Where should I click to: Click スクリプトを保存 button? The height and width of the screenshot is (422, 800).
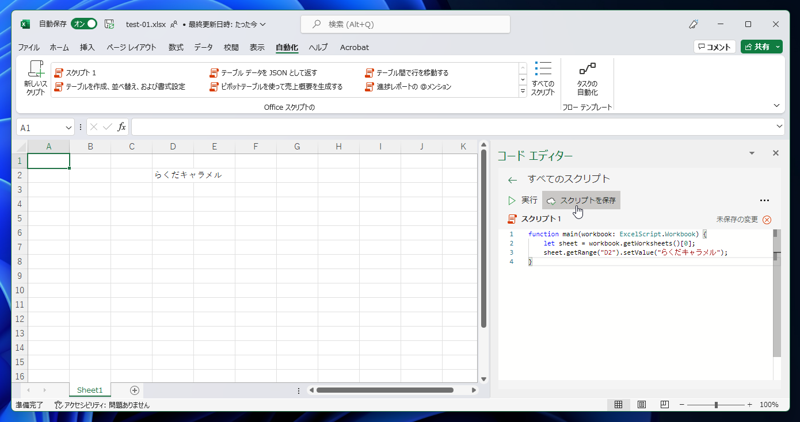pyautogui.click(x=581, y=201)
